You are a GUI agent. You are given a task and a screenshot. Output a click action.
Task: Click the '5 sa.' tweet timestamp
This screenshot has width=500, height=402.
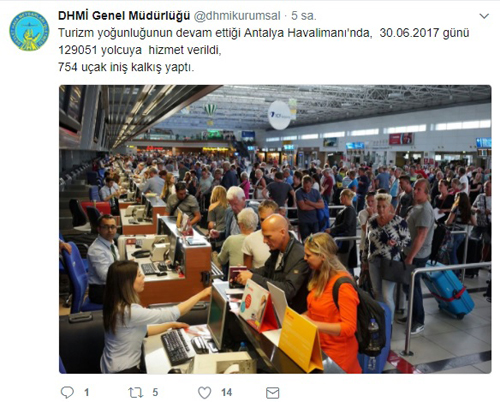tap(304, 16)
